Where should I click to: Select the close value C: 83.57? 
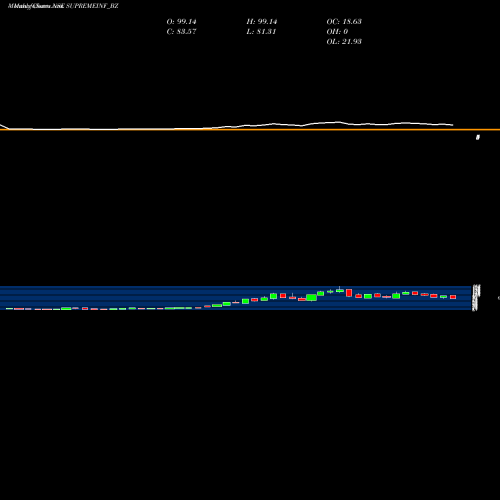click(x=181, y=32)
